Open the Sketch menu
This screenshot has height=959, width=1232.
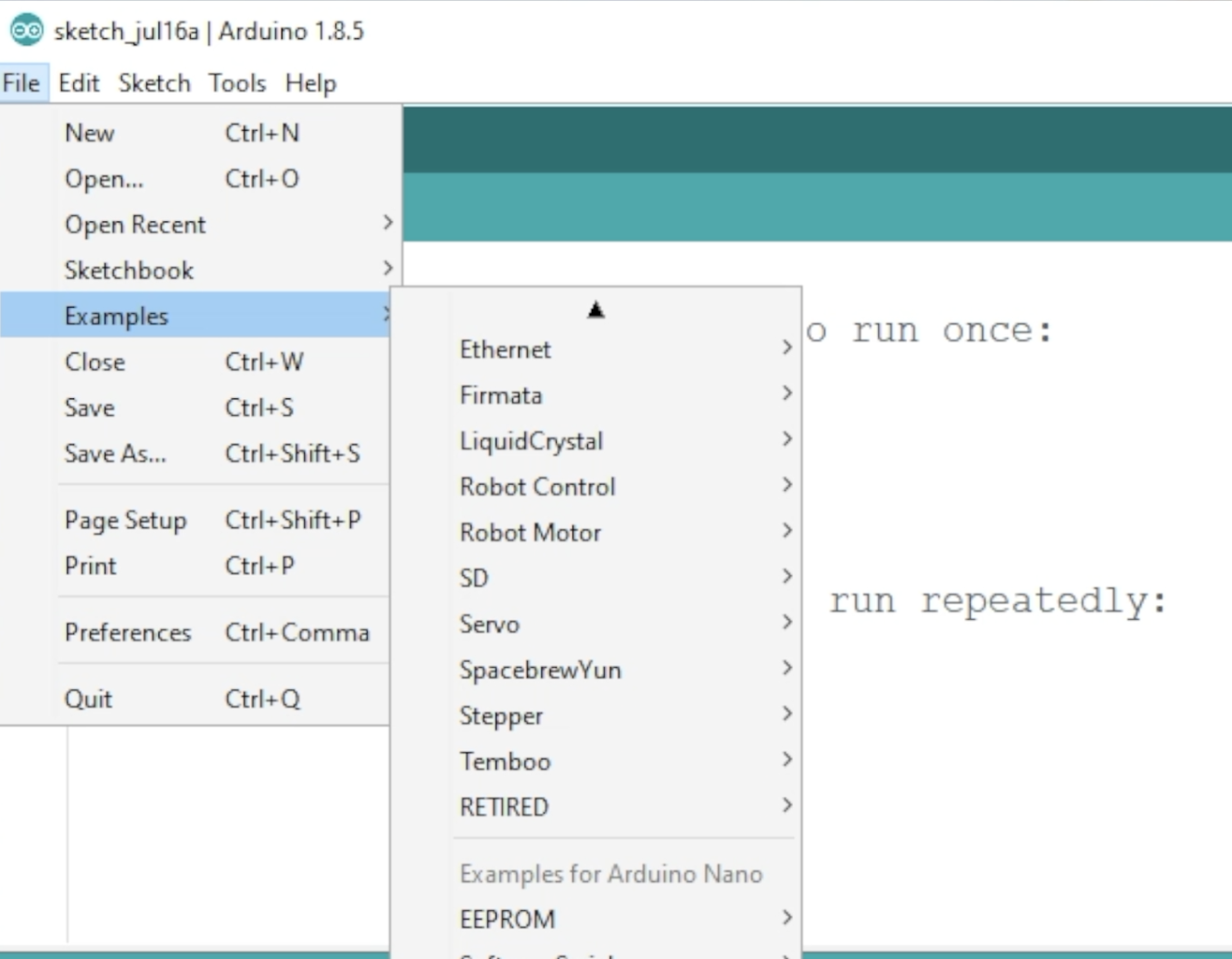[154, 83]
